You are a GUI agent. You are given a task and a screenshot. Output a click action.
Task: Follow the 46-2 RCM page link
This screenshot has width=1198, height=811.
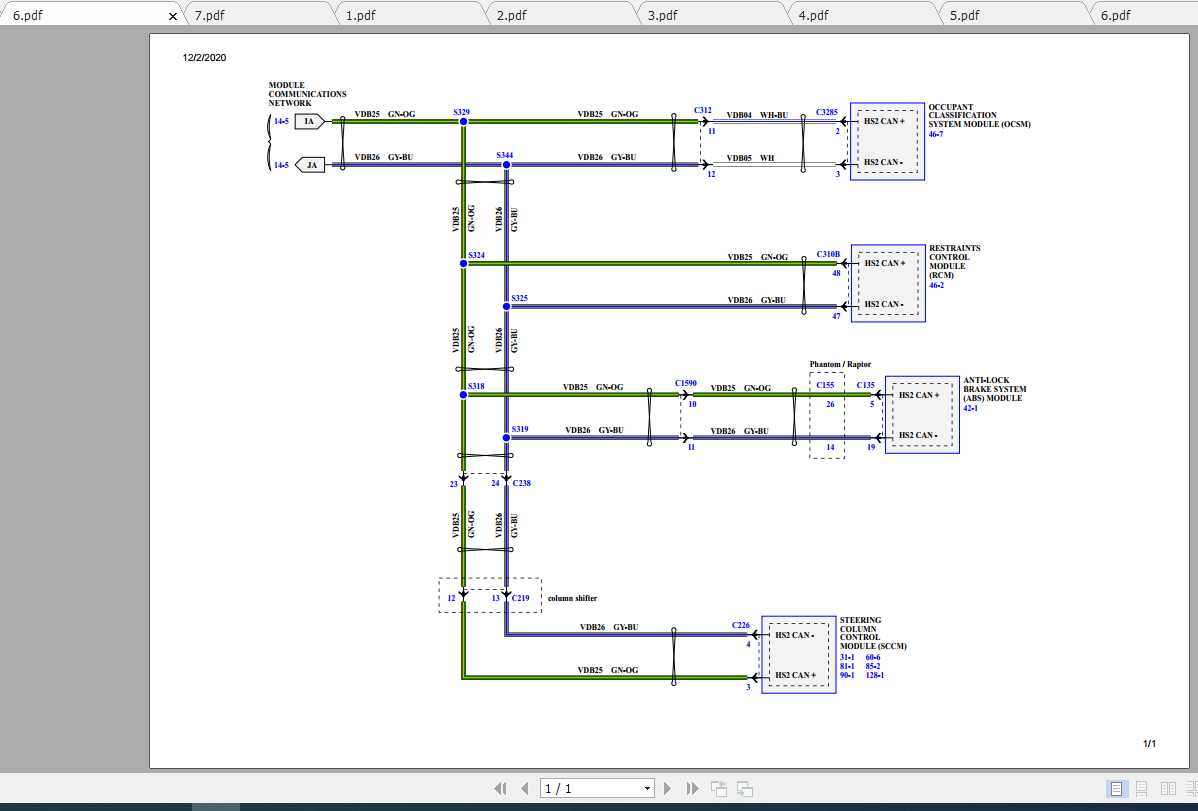(x=937, y=285)
